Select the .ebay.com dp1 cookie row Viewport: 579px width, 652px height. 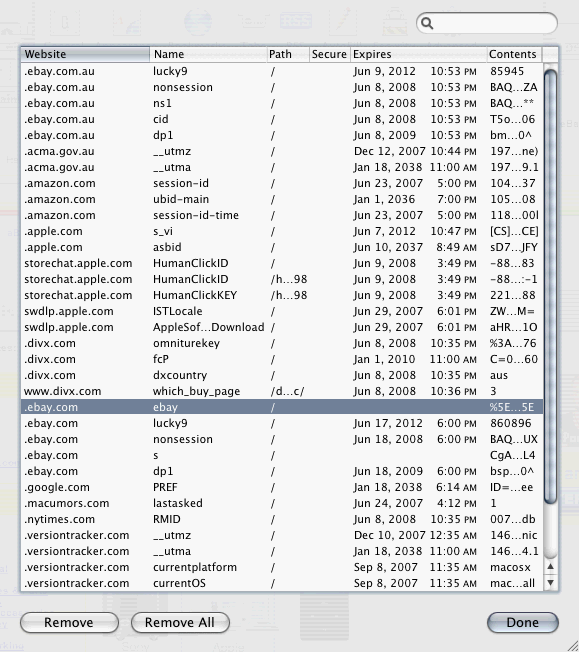point(282,472)
